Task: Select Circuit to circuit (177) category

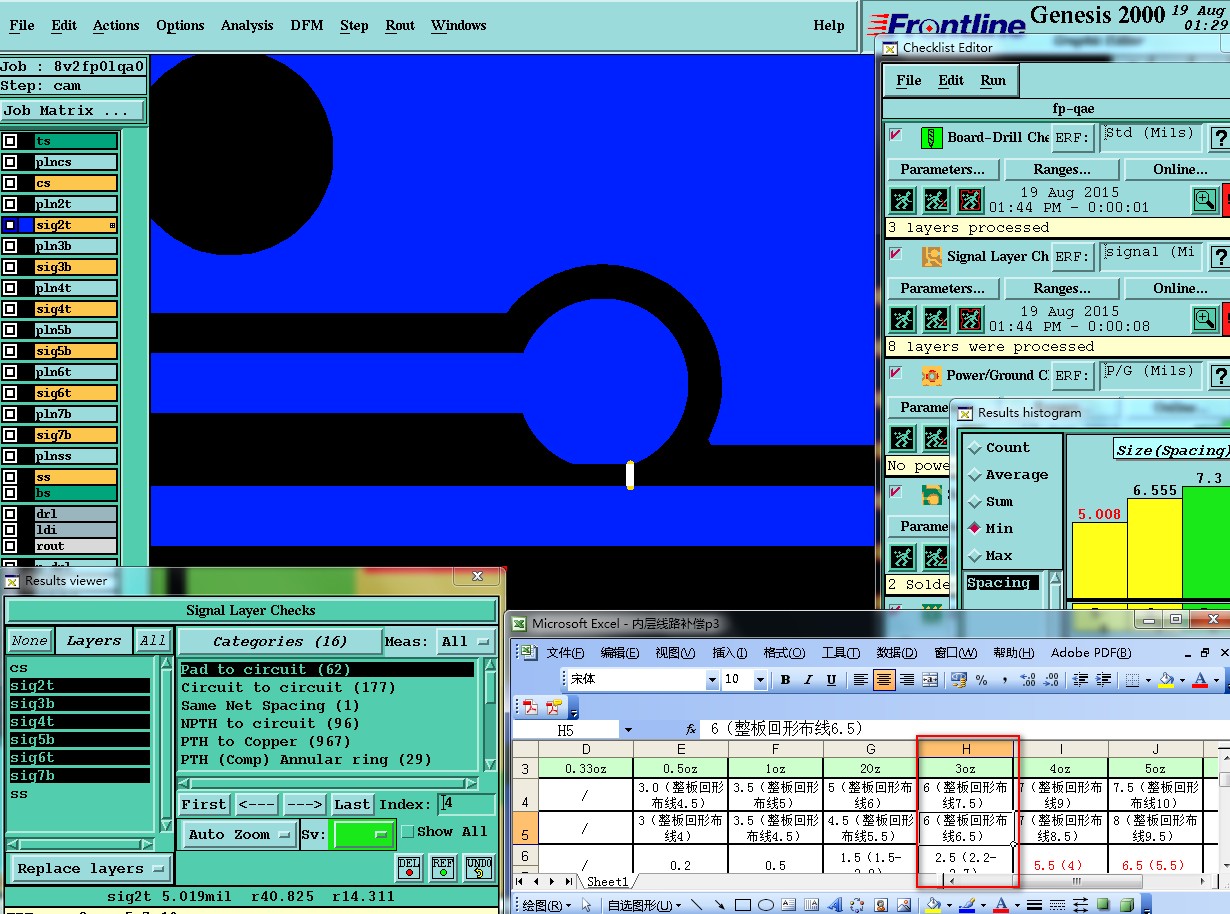Action: coord(288,687)
